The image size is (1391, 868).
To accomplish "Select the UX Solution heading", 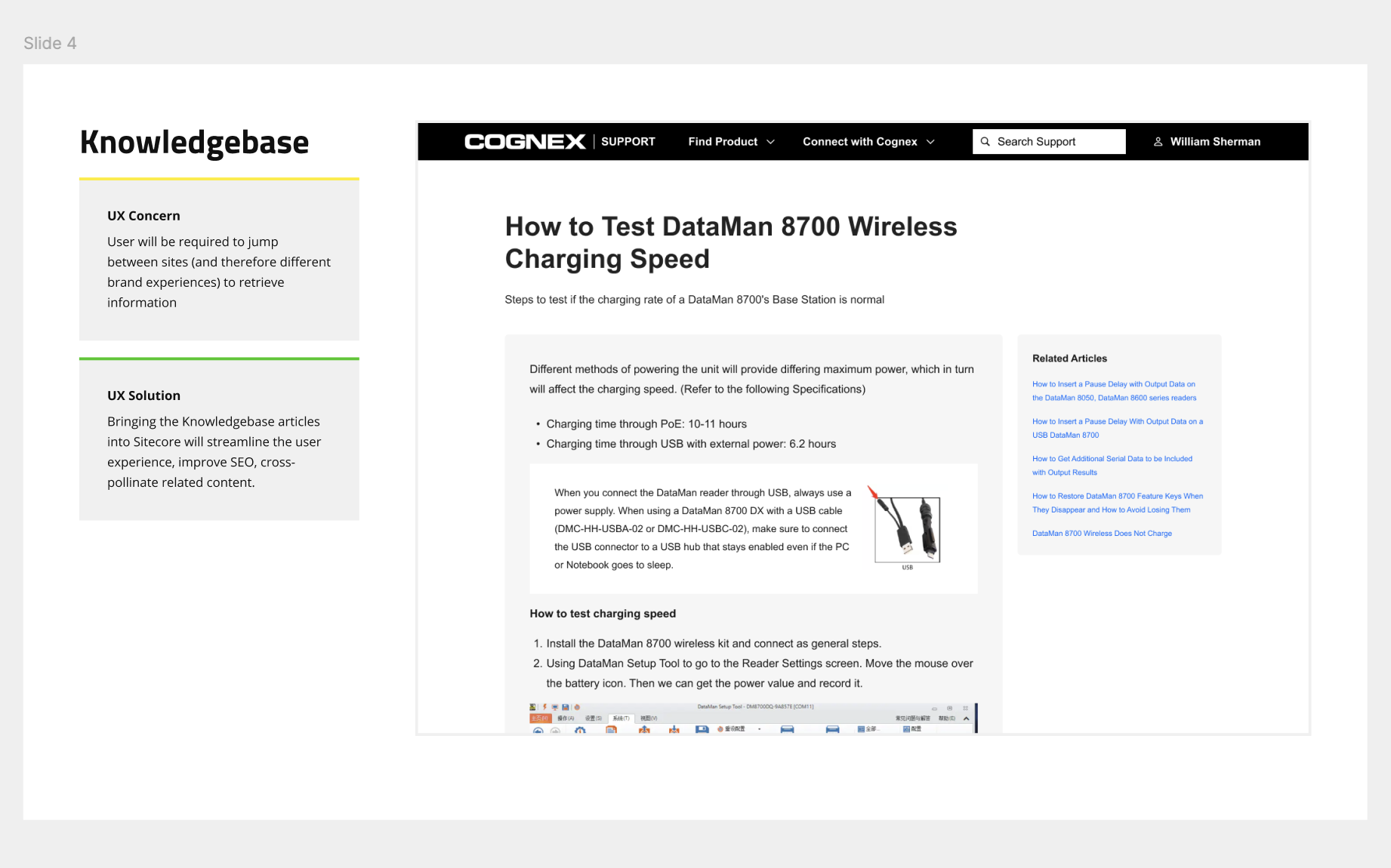I will pyautogui.click(x=143, y=396).
